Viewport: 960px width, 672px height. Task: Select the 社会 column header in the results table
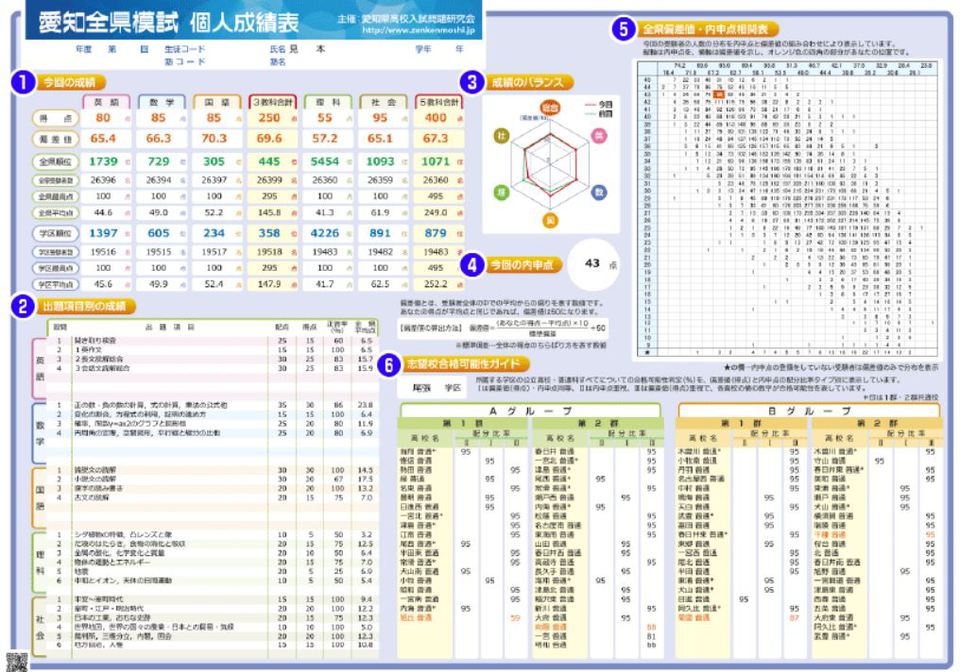(x=383, y=102)
